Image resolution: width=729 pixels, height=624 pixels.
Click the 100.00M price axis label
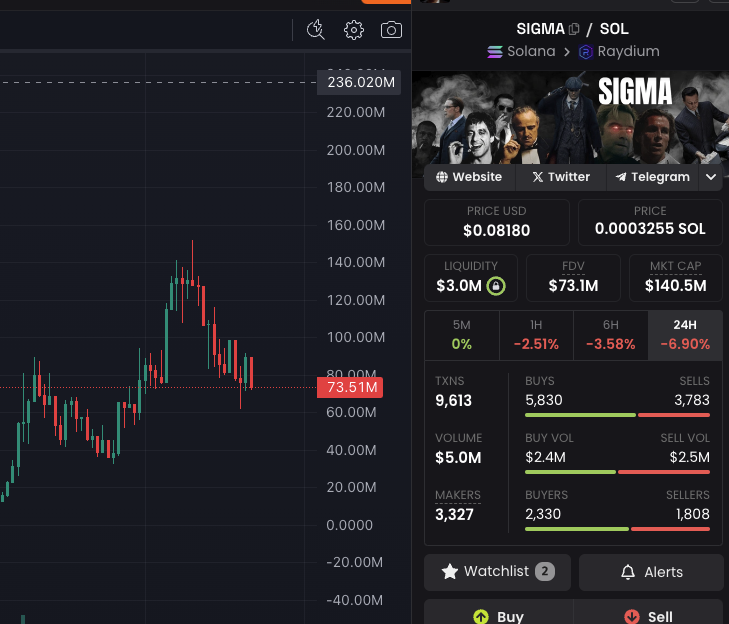click(356, 337)
